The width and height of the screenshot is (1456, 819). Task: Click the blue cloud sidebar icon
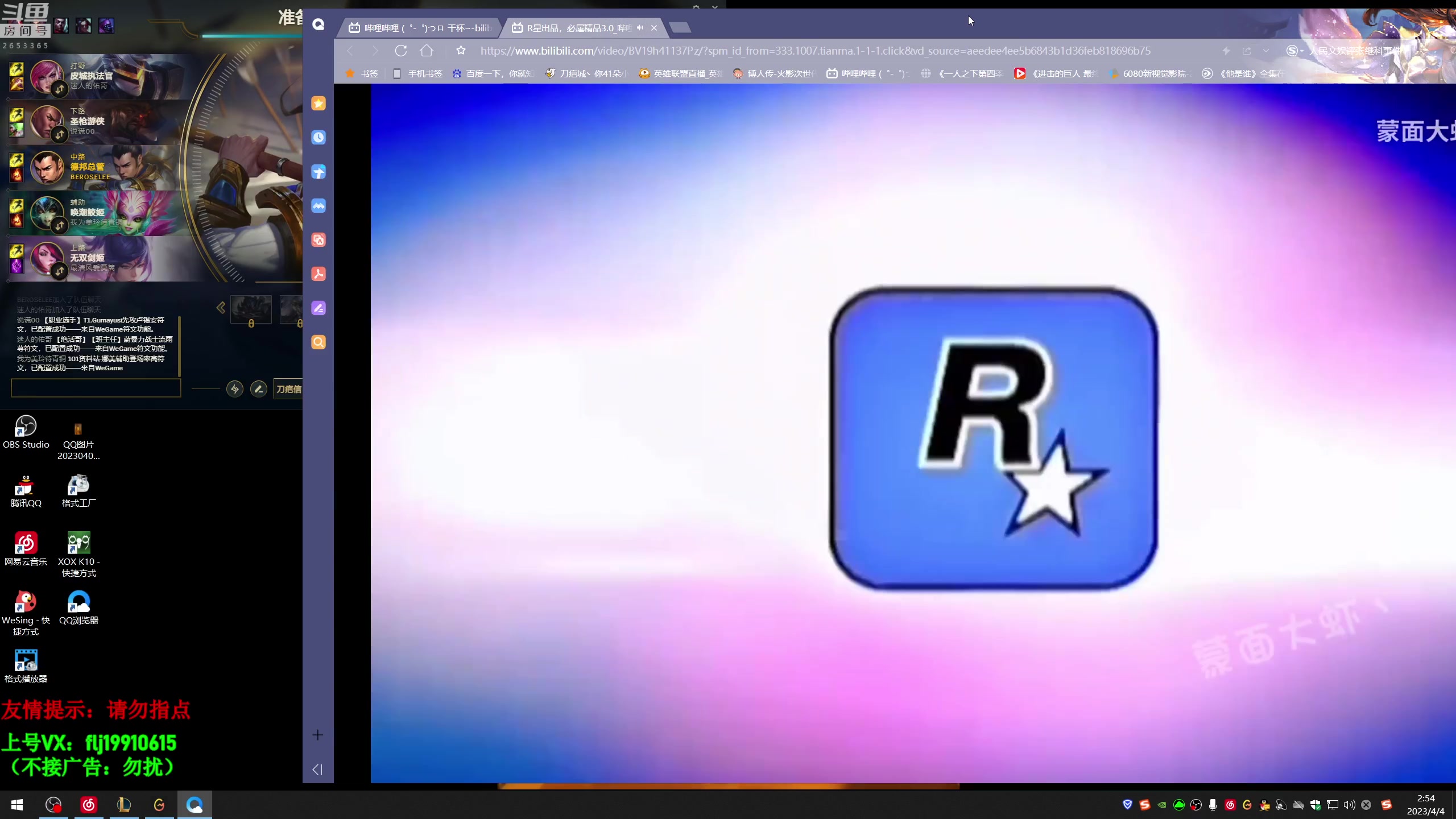coord(318,205)
